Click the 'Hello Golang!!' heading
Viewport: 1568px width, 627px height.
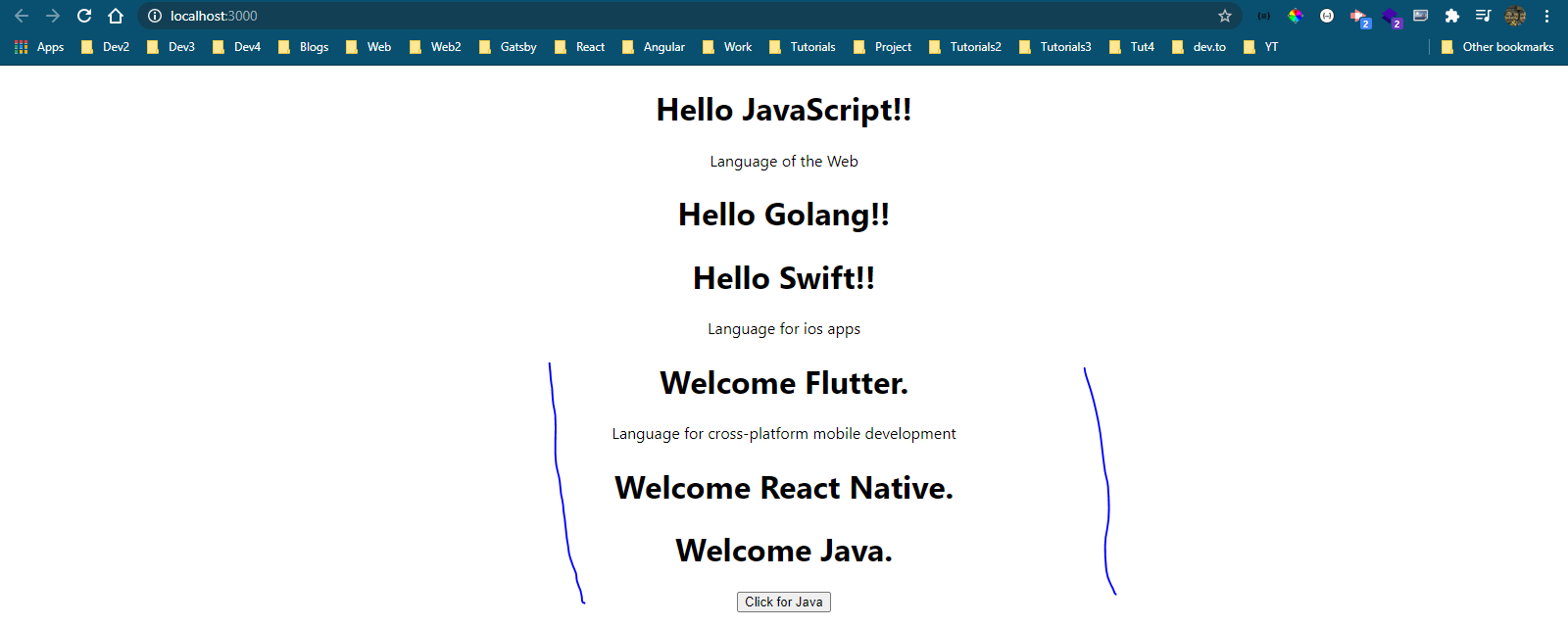click(x=784, y=215)
